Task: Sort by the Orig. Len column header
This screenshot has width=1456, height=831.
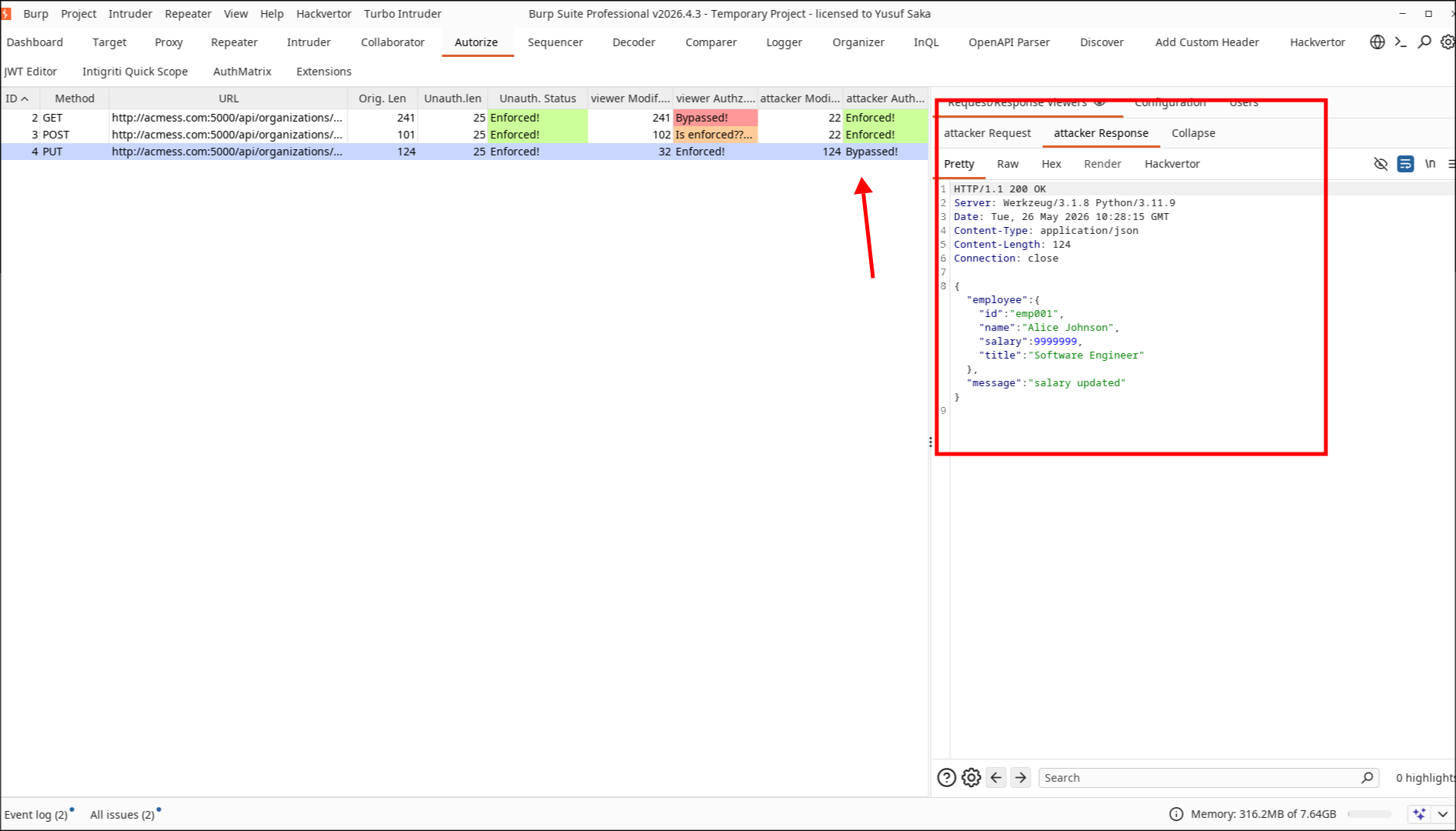Action: click(x=382, y=98)
